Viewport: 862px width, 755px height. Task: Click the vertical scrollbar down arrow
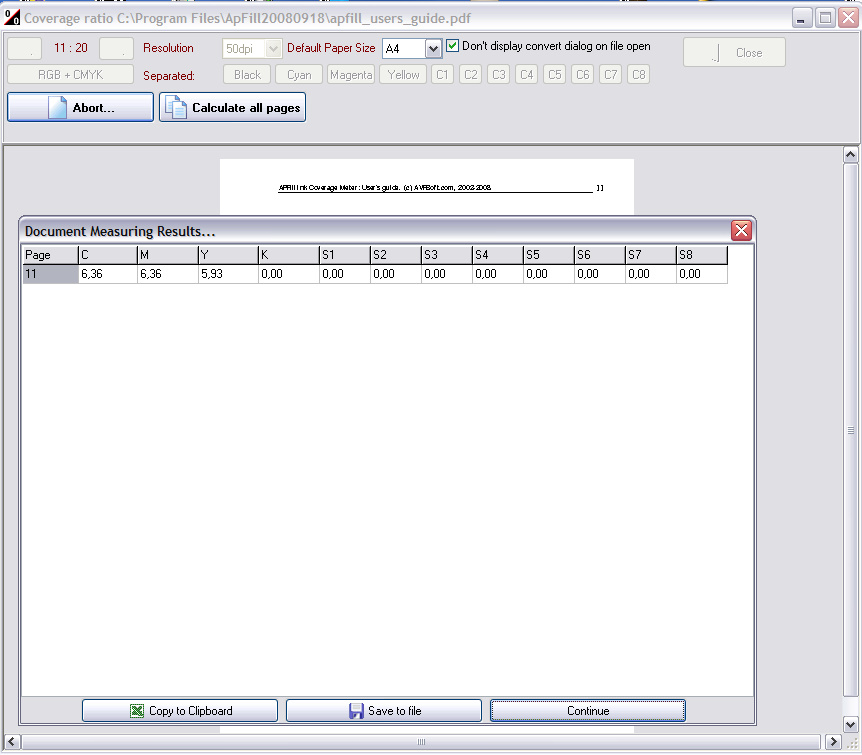click(x=850, y=725)
